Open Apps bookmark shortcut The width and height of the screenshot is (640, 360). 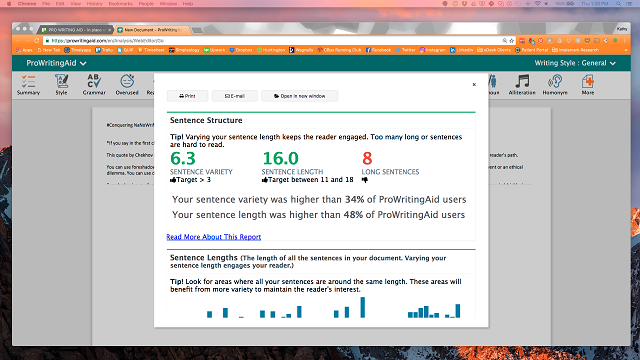[x=24, y=50]
